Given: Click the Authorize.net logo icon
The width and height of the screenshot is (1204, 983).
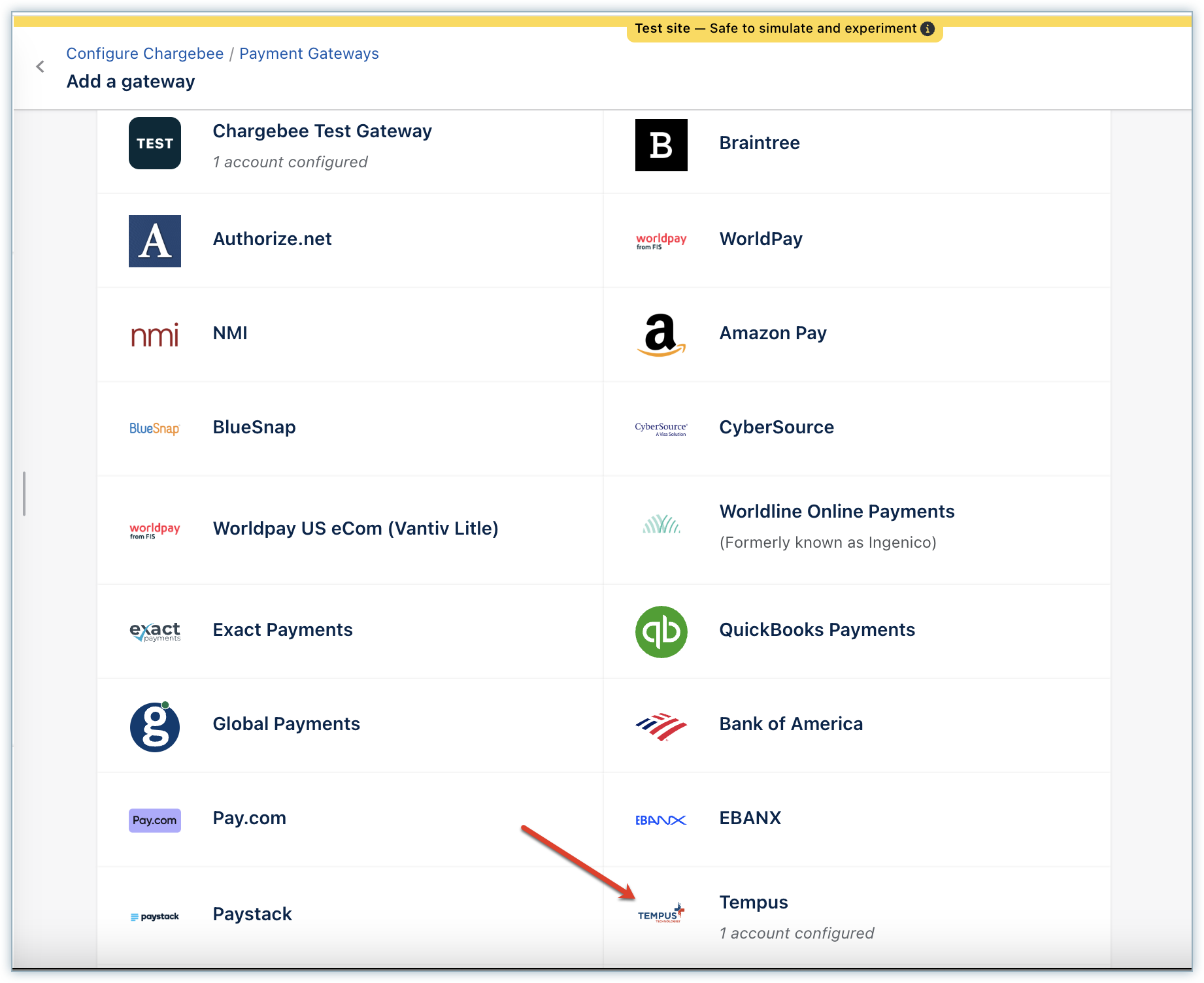Looking at the screenshot, I should click(155, 241).
